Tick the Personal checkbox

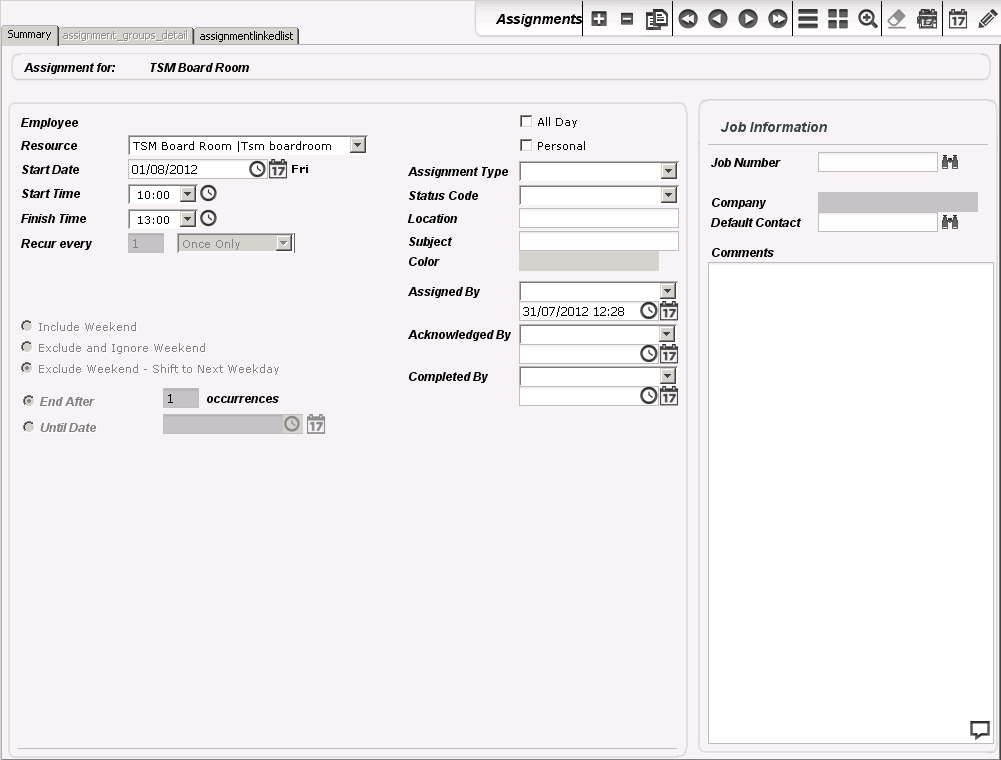pos(526,146)
